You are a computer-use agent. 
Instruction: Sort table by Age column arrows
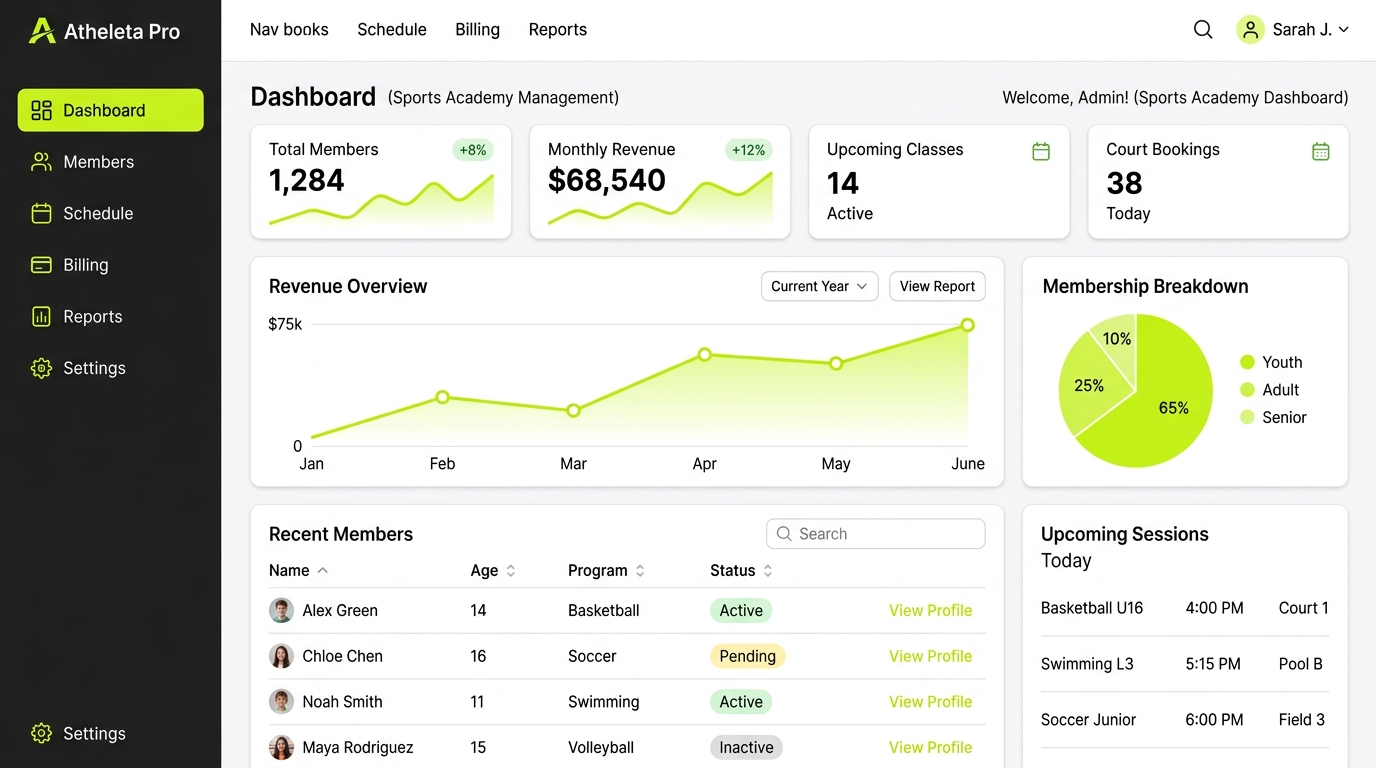point(511,571)
